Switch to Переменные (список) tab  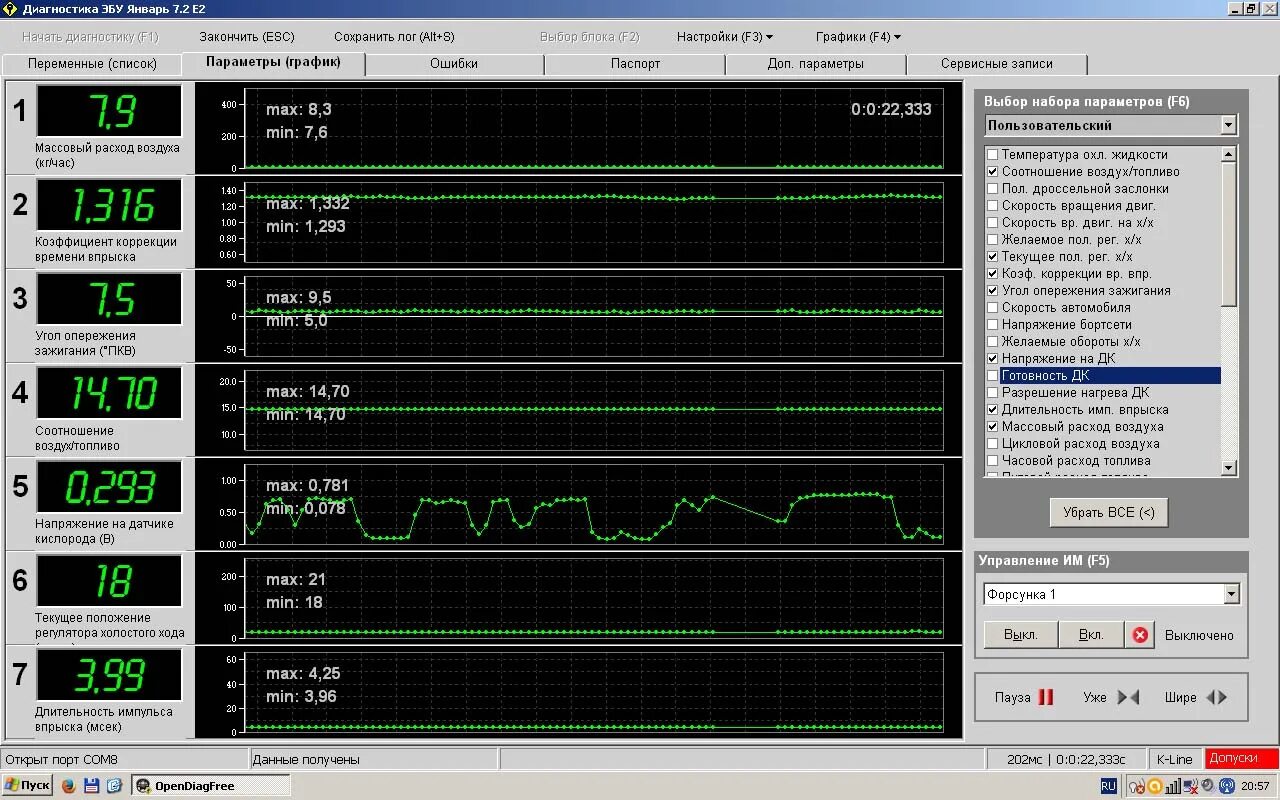92,64
